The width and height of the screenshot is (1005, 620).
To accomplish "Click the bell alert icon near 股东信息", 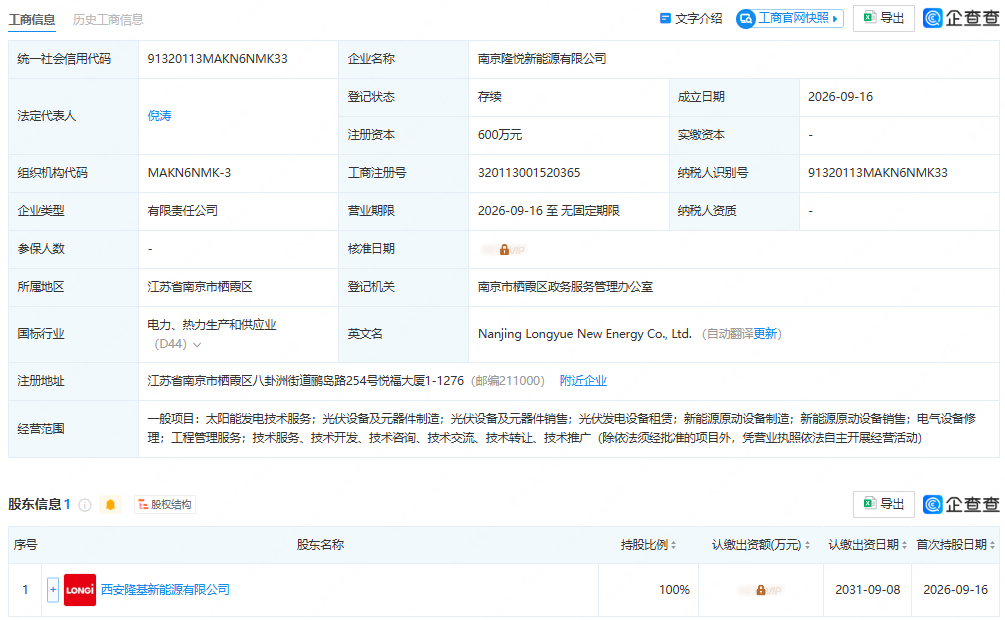I will [110, 505].
